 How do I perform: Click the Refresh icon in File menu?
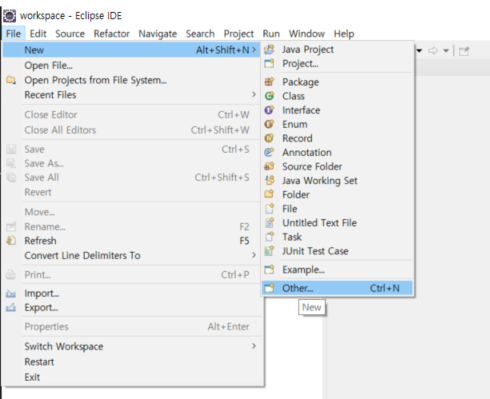(x=11, y=241)
